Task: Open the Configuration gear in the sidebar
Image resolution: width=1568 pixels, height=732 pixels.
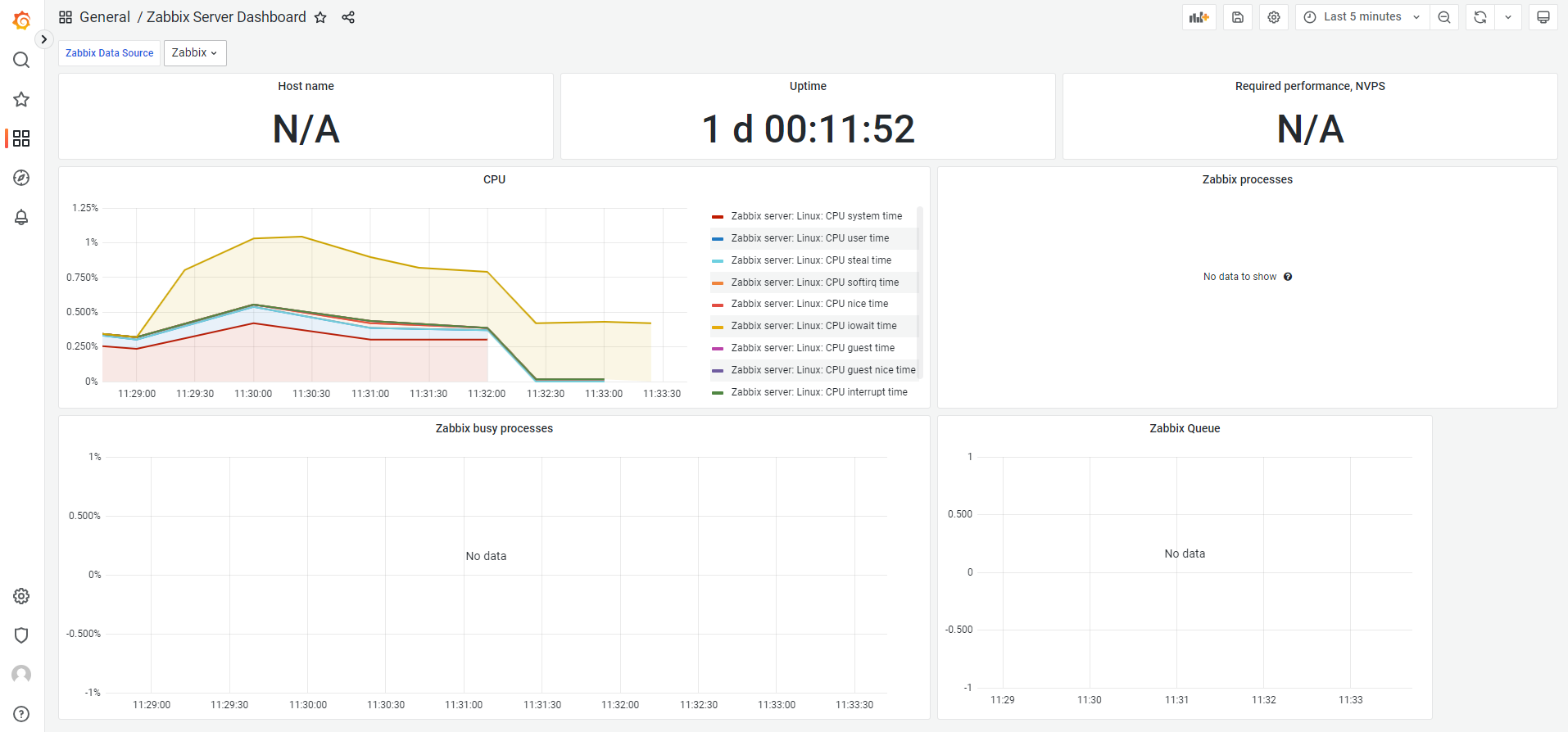Action: coord(21,596)
